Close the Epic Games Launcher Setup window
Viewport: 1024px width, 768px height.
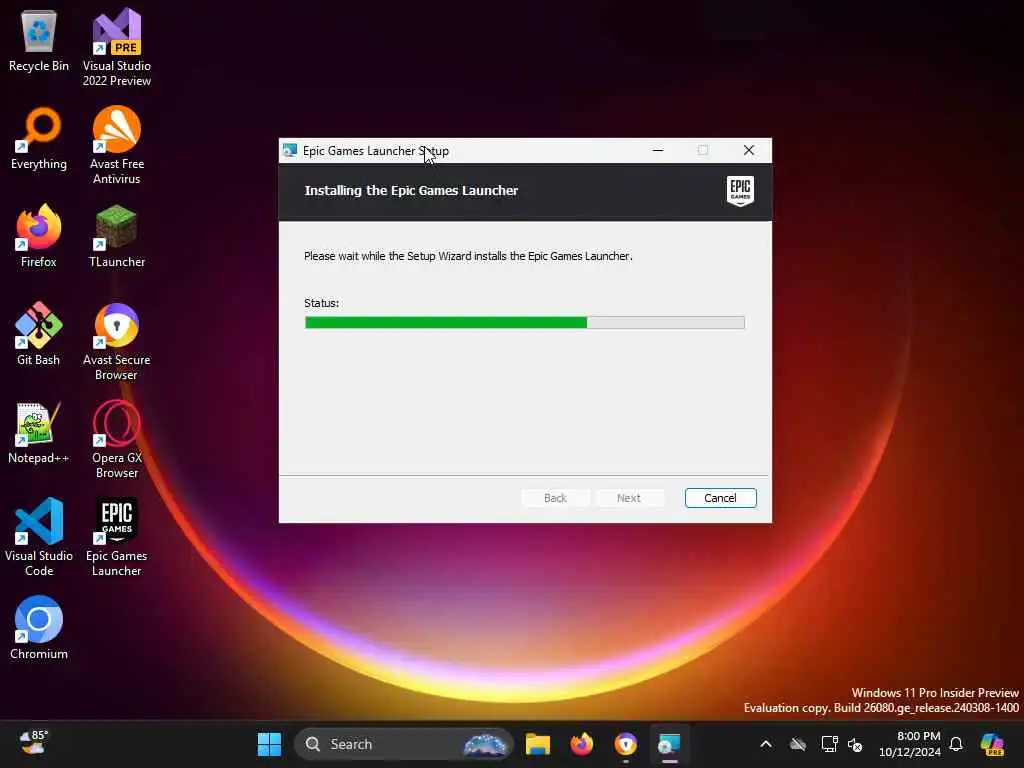coord(748,151)
